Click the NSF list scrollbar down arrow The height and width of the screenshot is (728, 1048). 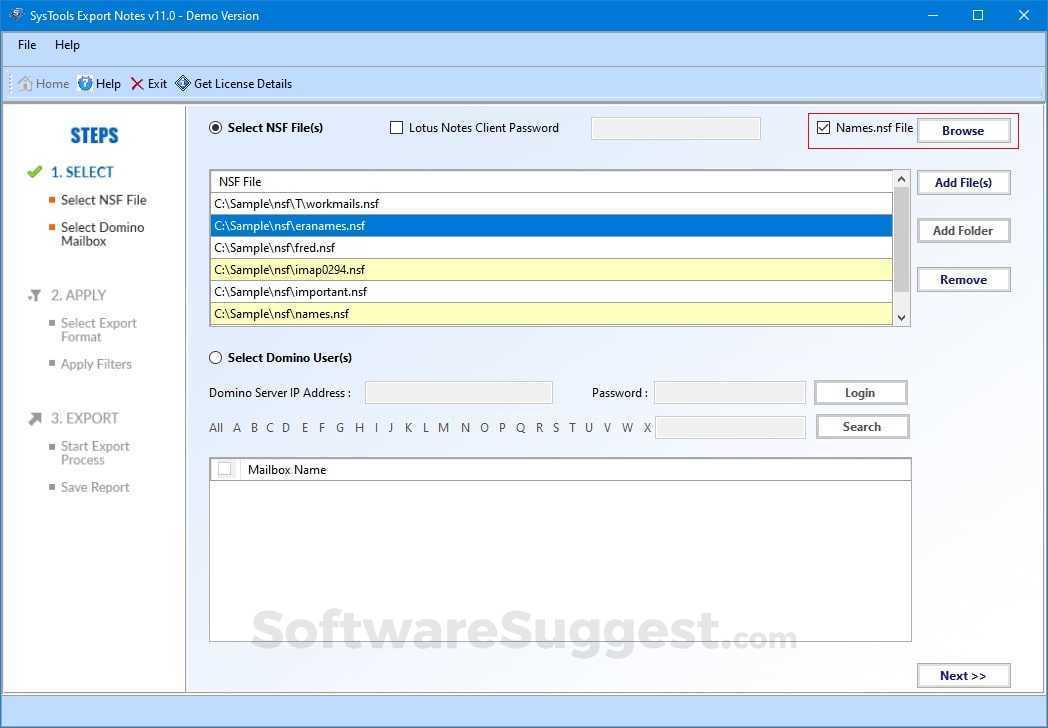pos(901,316)
